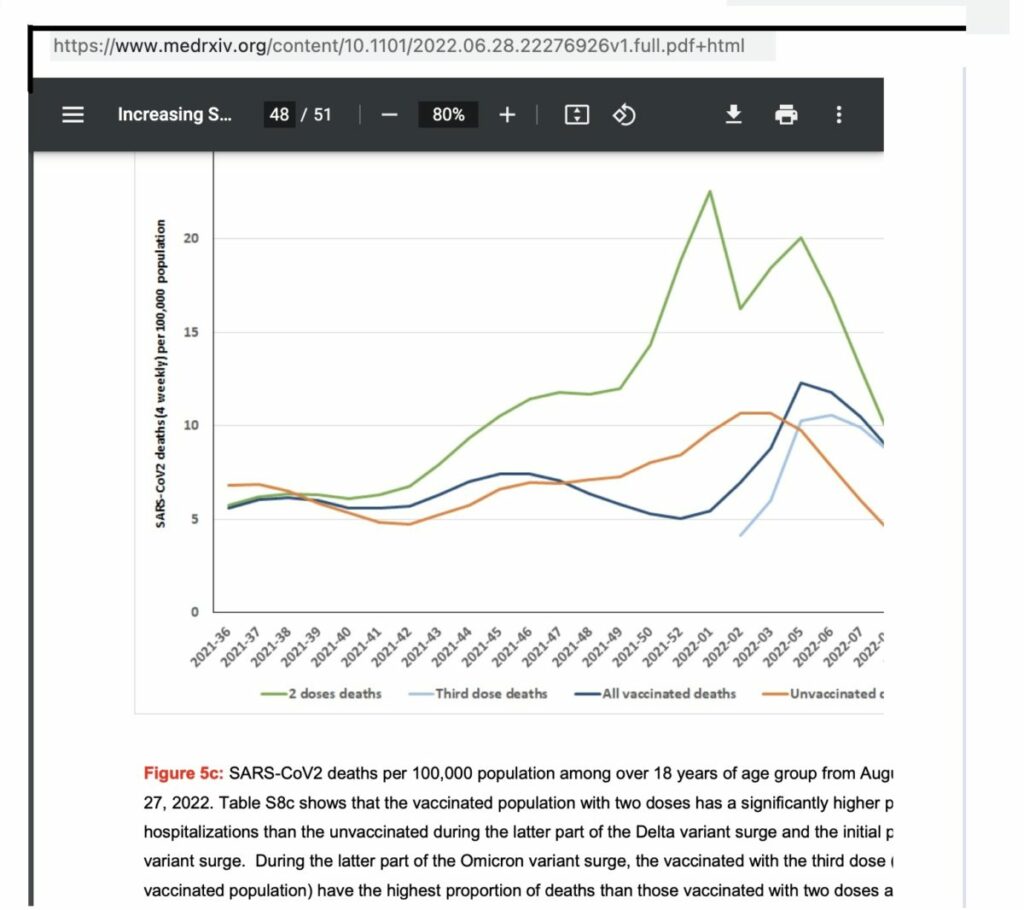Click the document title Increasing S...
Screen dimensions: 1024x910
[x=174, y=115]
